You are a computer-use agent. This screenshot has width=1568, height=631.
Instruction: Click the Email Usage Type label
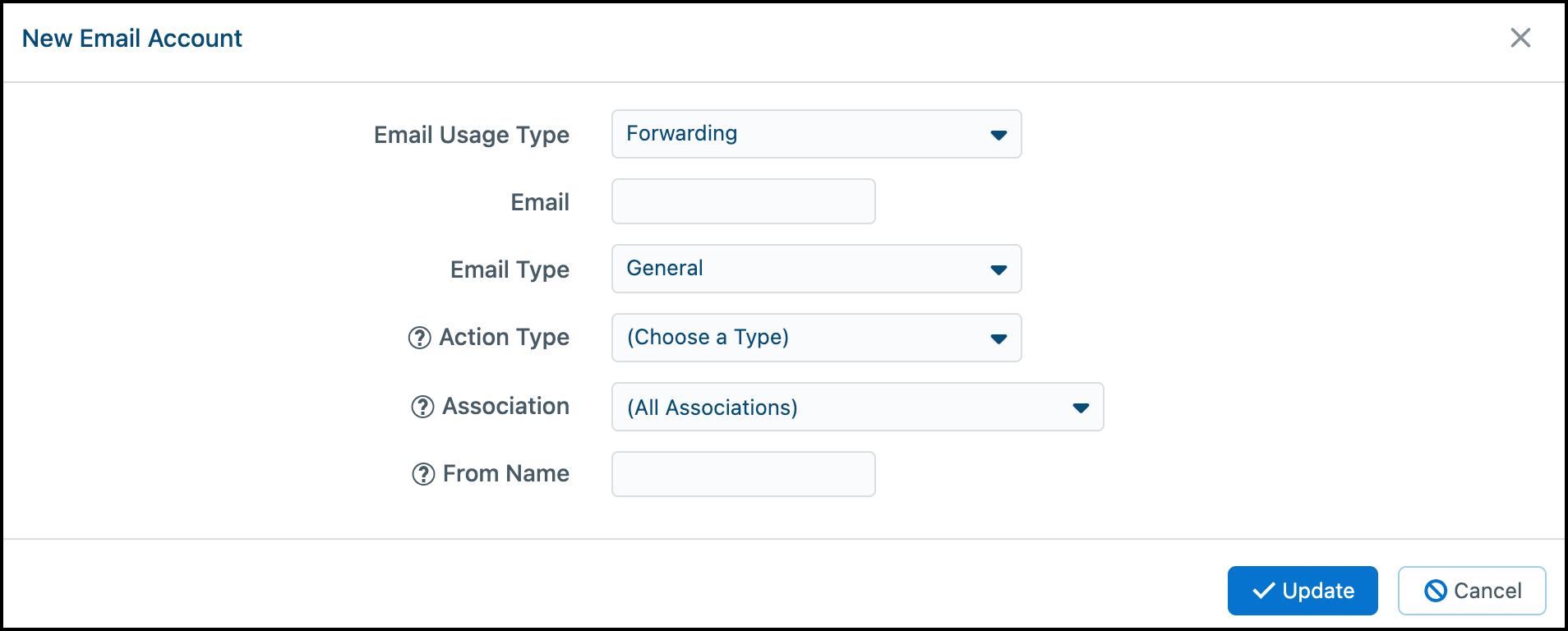coord(471,135)
